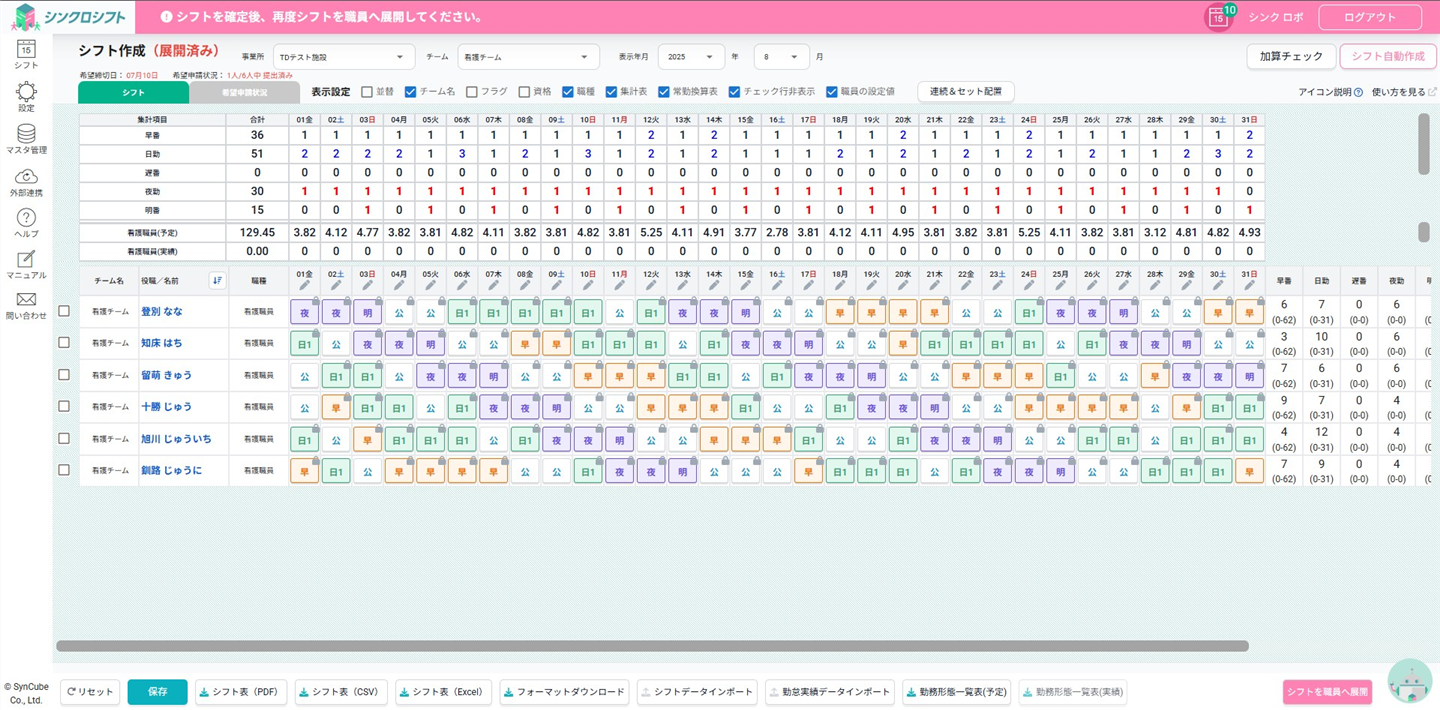Click the pencil edit icon under 01金
This screenshot has height=710, width=1440.
point(304,287)
